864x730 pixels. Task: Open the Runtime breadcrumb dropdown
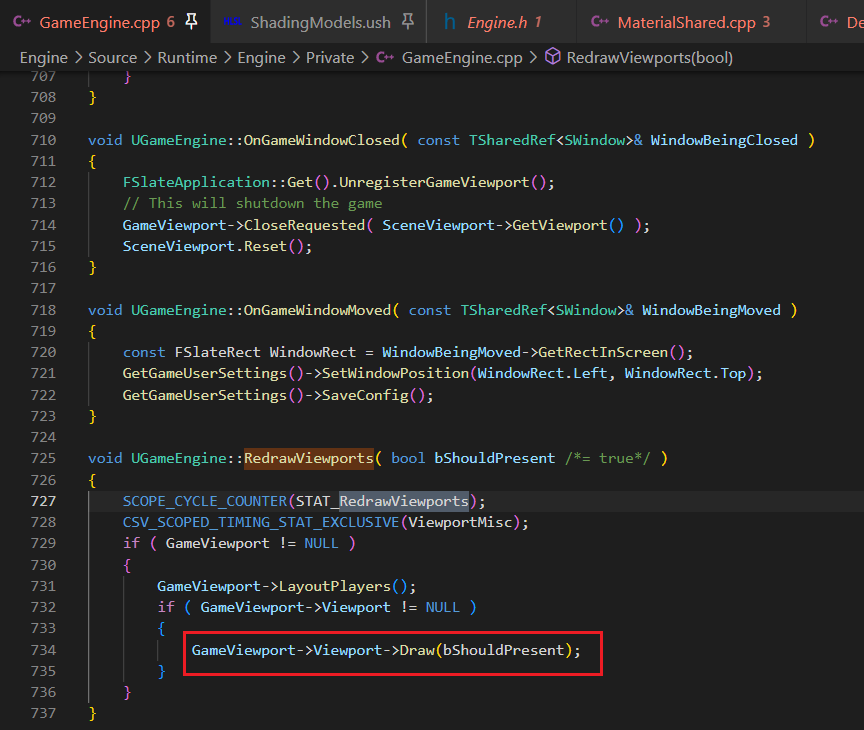[x=187, y=58]
